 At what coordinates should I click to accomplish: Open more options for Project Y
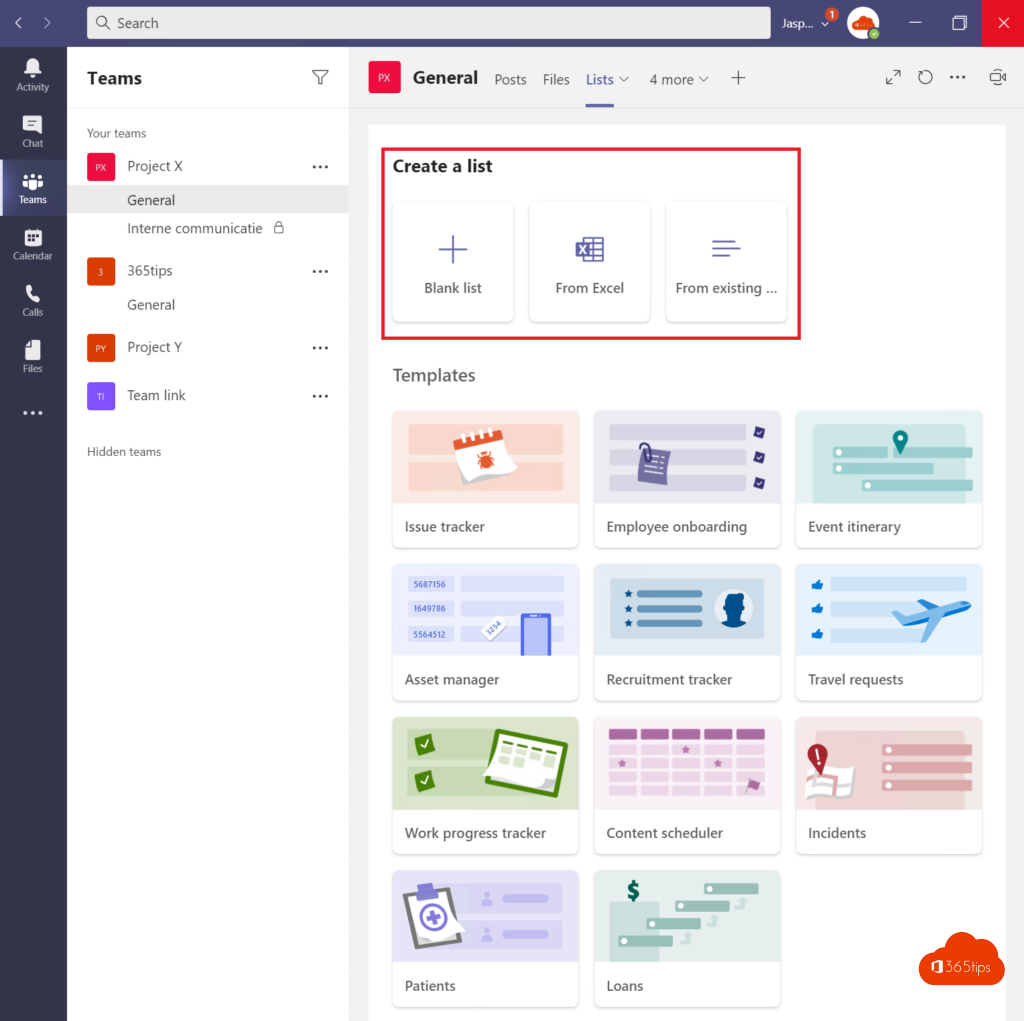tap(320, 348)
